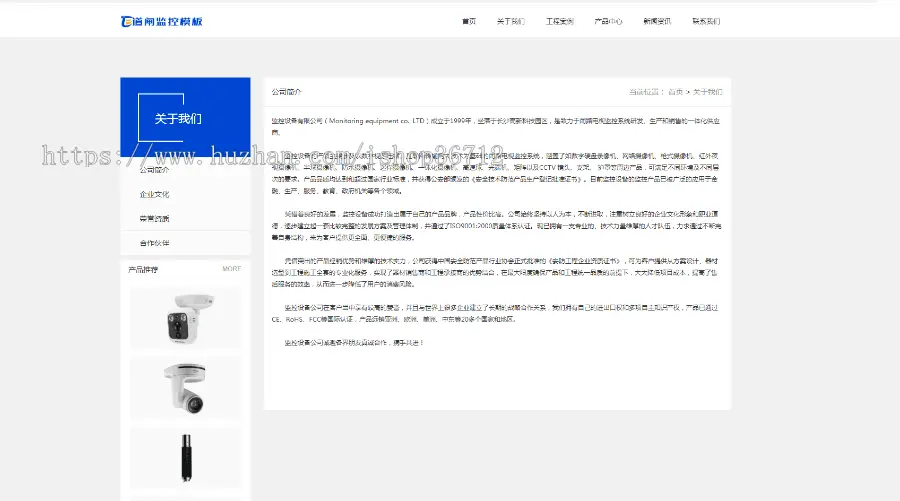The width and height of the screenshot is (900, 501).
Task: Open 产品中心 navigation item
Action: click(608, 22)
